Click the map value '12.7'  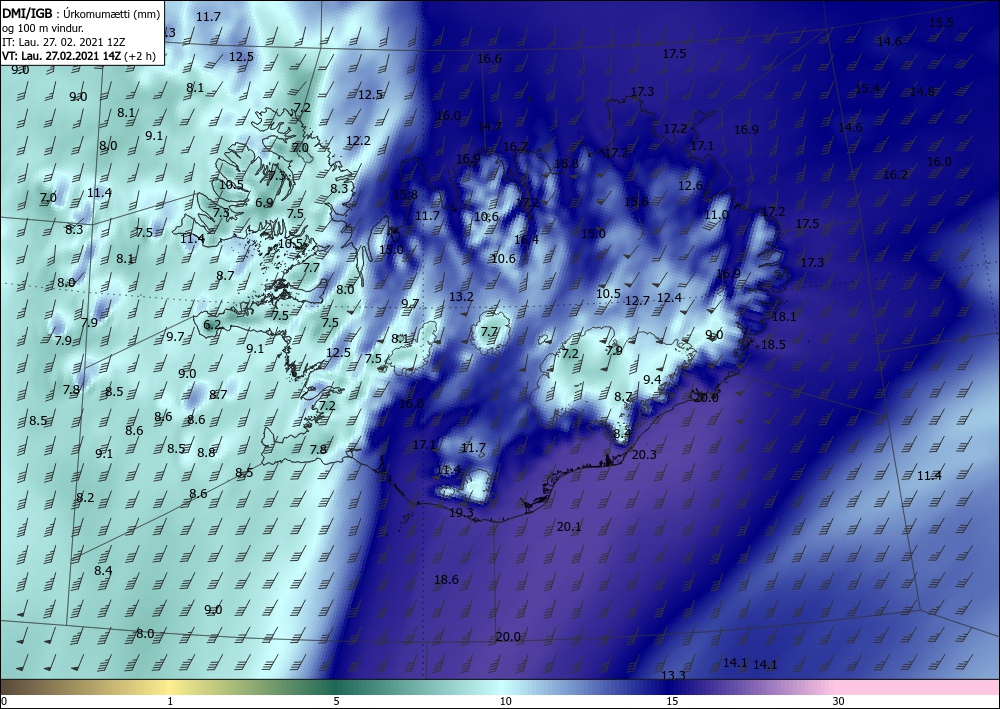point(637,300)
